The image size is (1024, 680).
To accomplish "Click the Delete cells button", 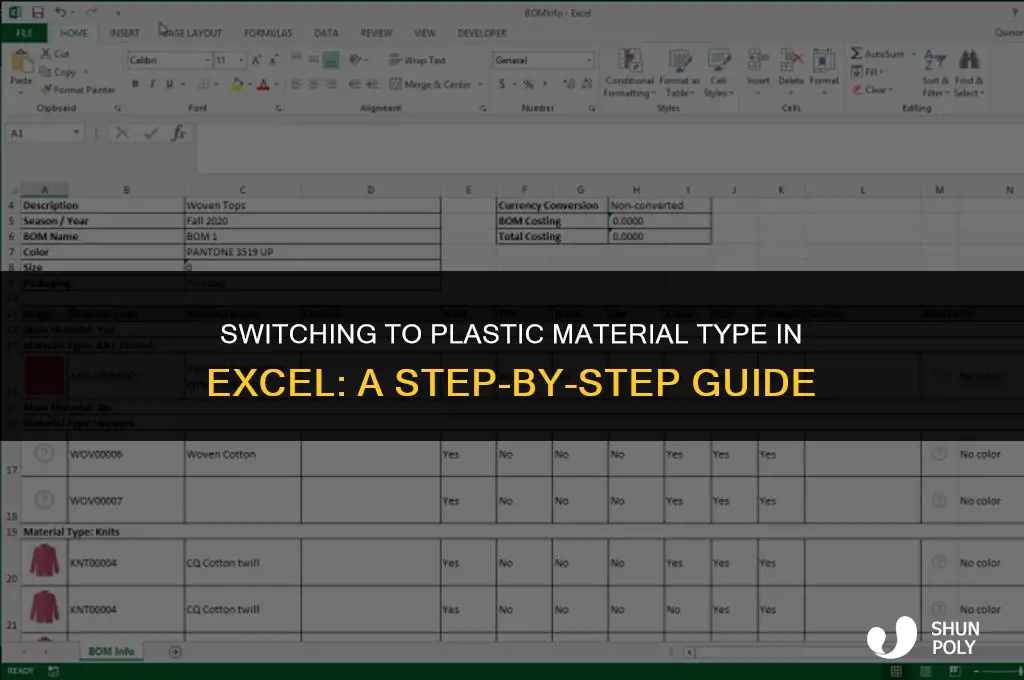I will (791, 71).
